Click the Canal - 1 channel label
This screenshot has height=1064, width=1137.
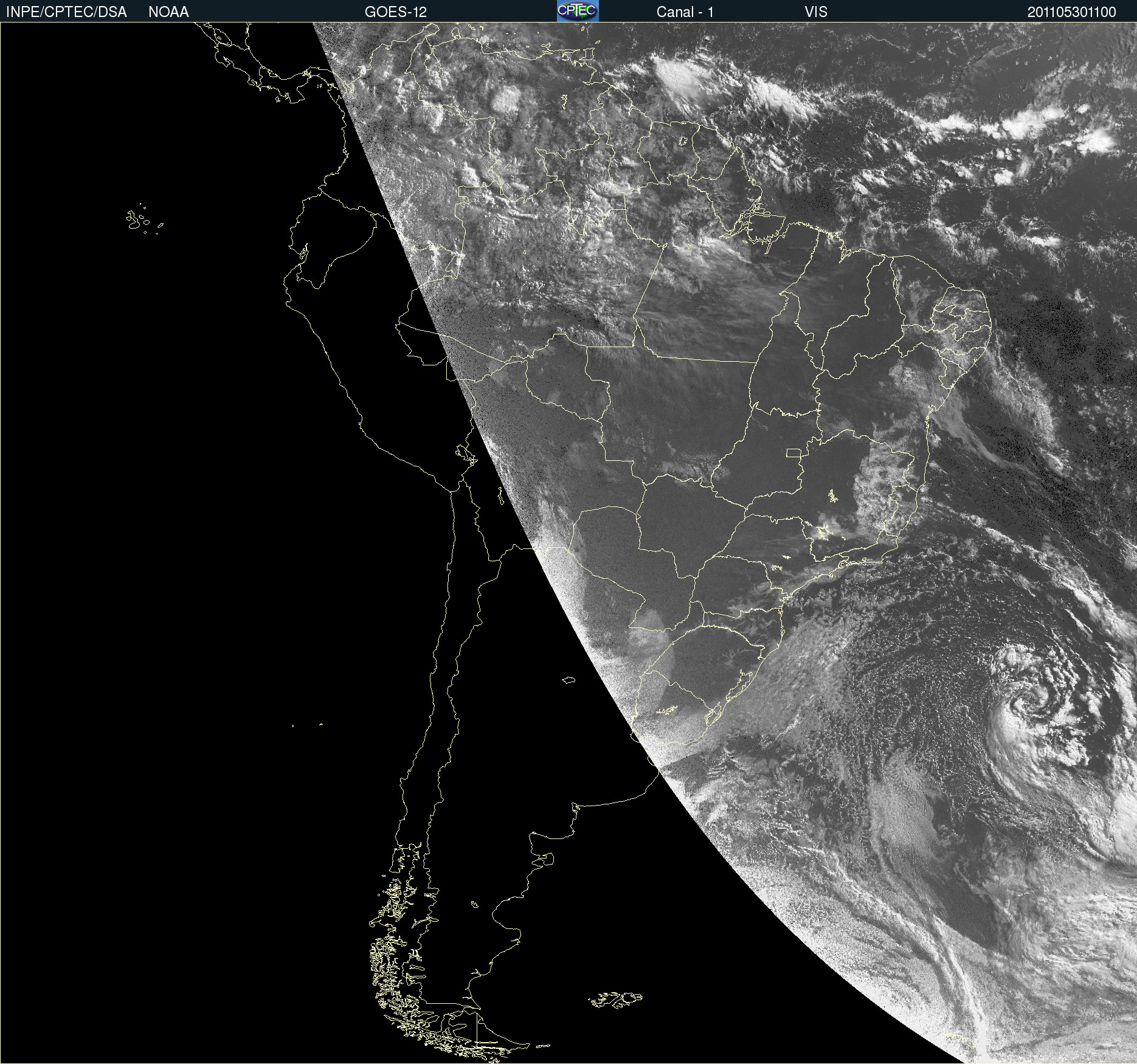click(685, 12)
